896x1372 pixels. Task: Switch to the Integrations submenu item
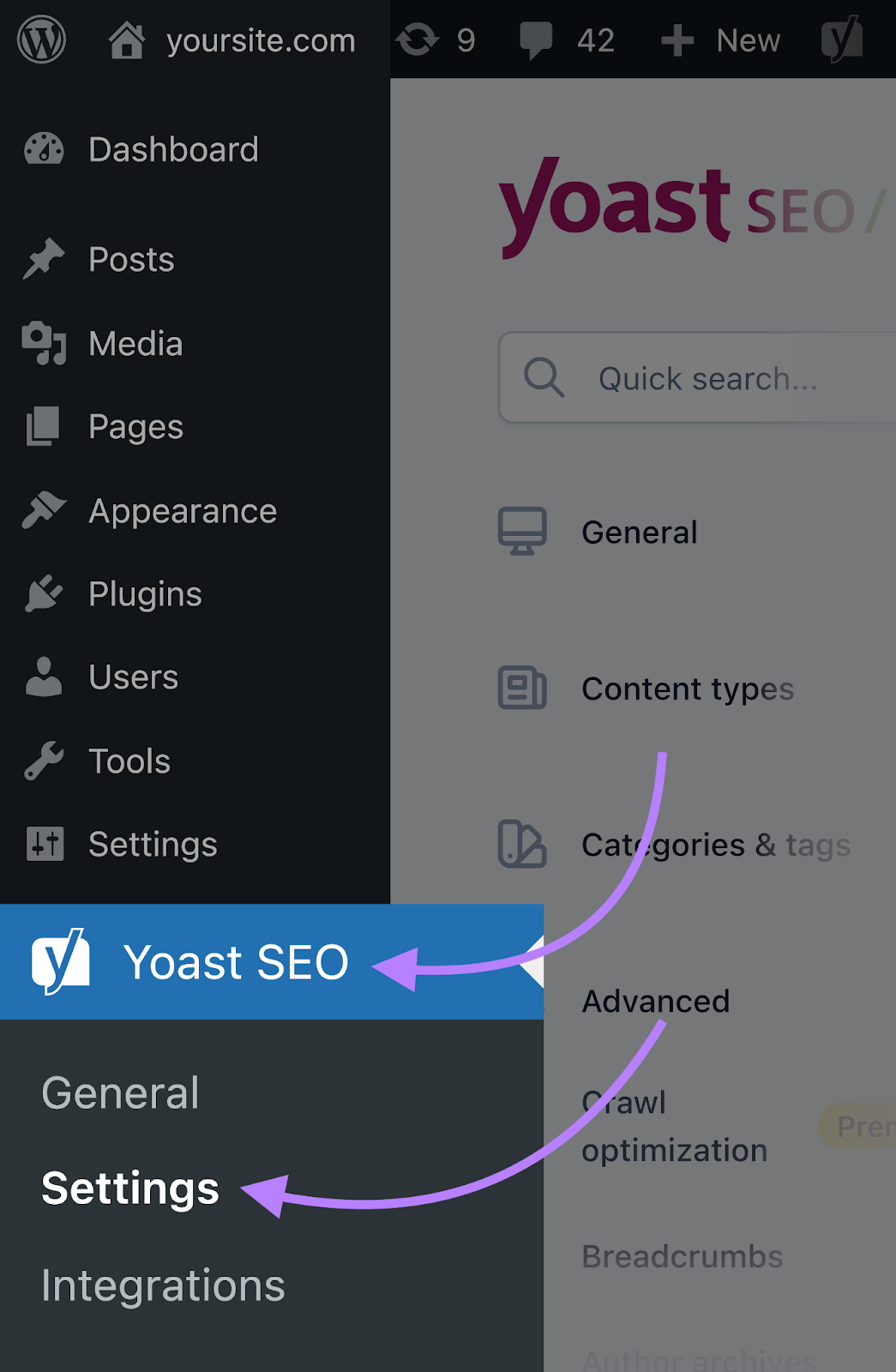tap(162, 1285)
